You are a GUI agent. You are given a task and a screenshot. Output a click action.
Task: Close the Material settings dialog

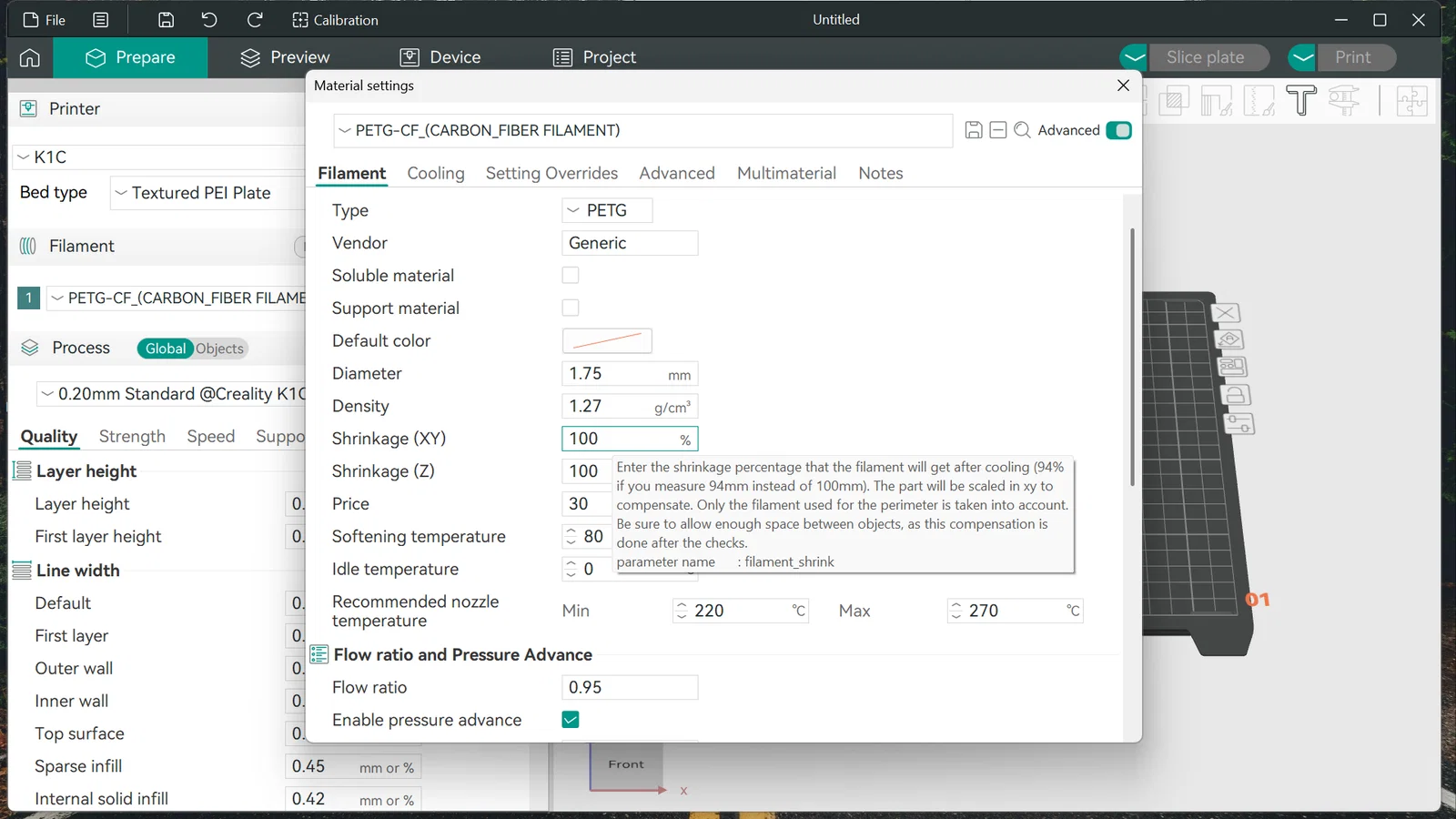tap(1123, 86)
